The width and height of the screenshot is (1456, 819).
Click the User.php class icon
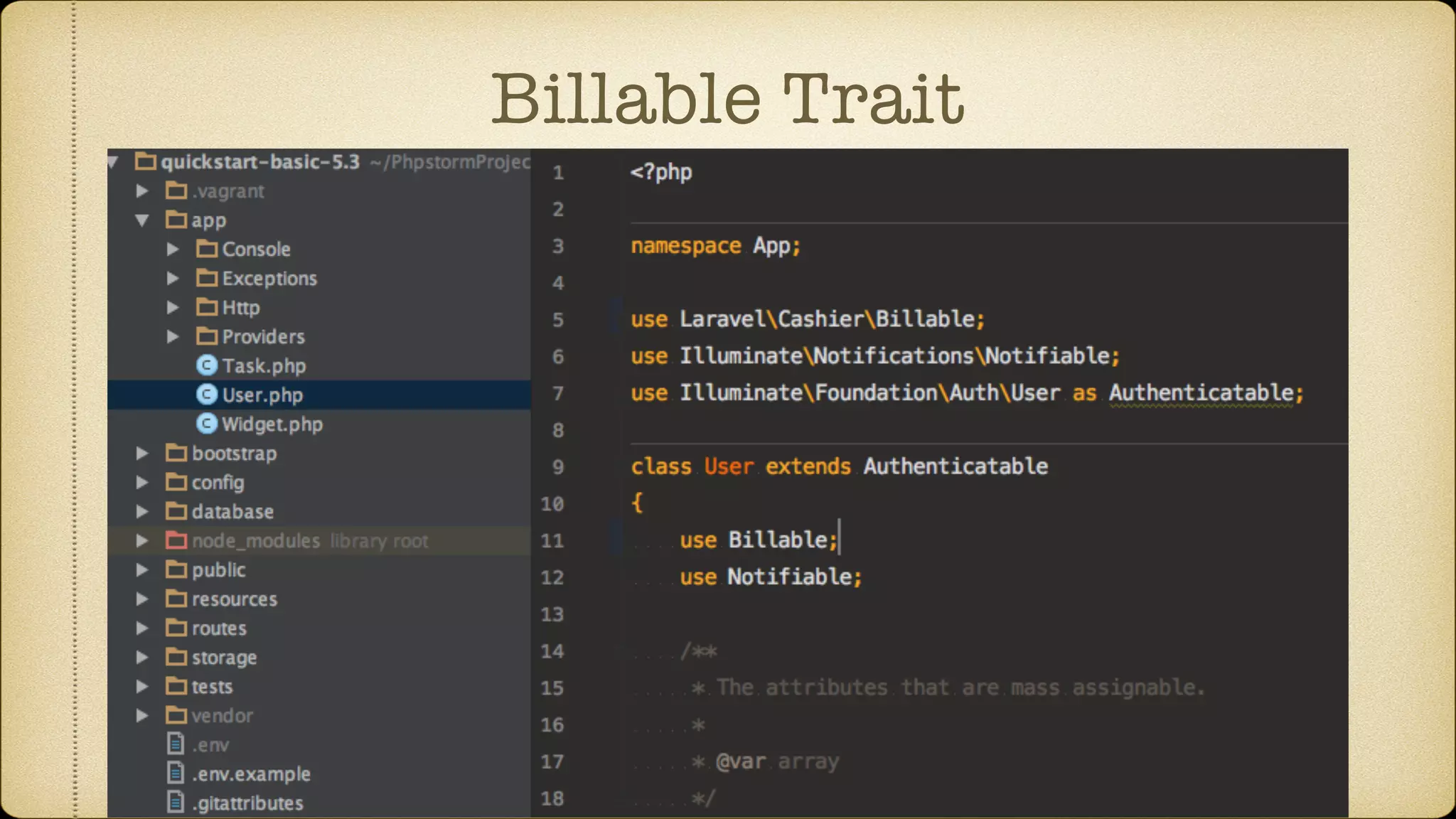click(206, 395)
